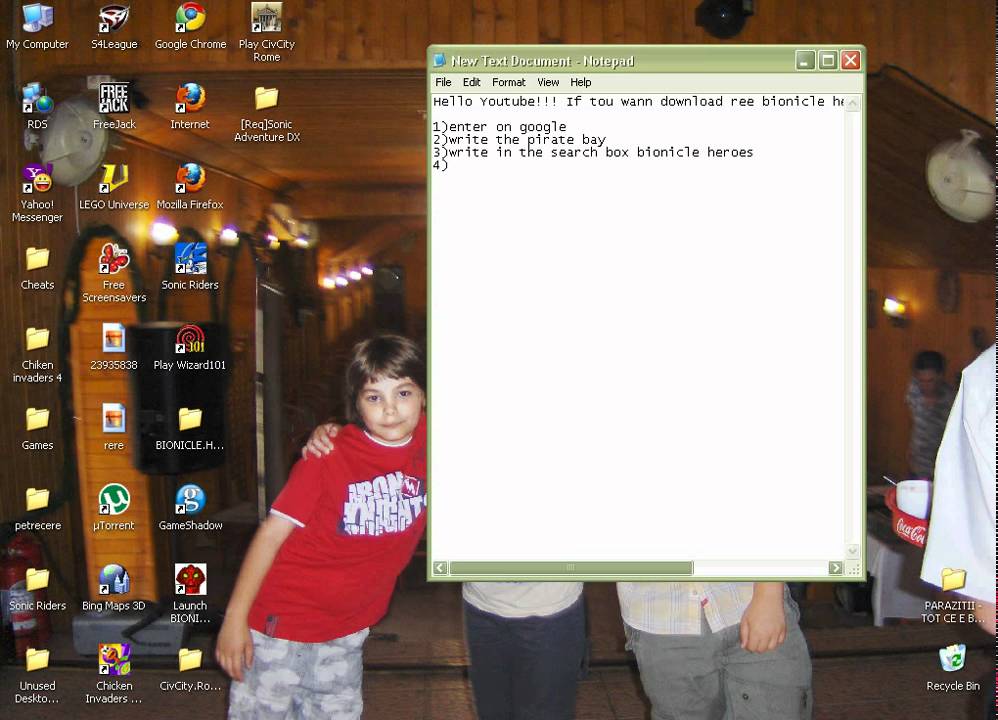The height and width of the screenshot is (720, 998).
Task: Launch µTorrent shortcut
Action: click(x=114, y=508)
